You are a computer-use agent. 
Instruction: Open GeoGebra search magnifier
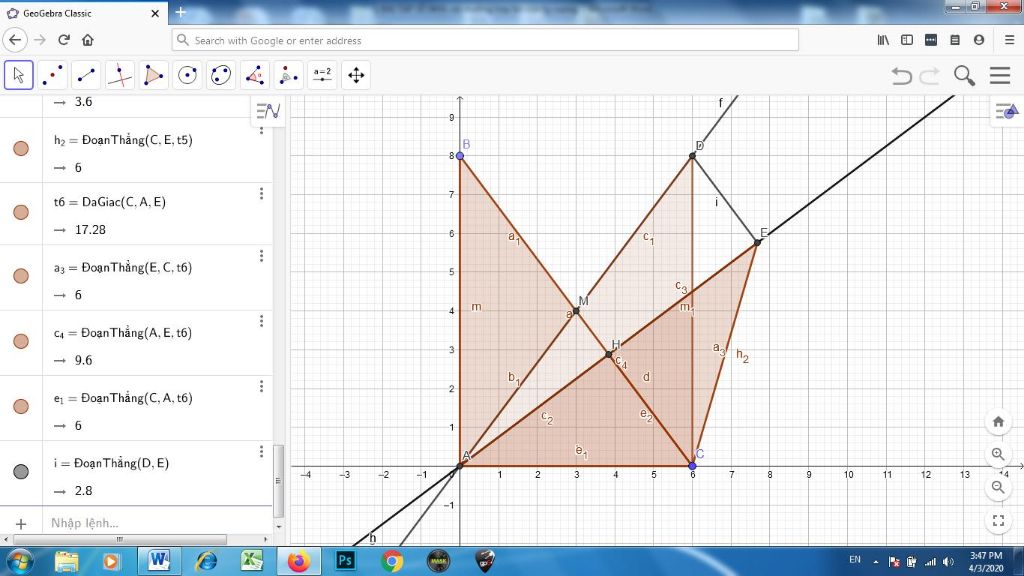964,76
